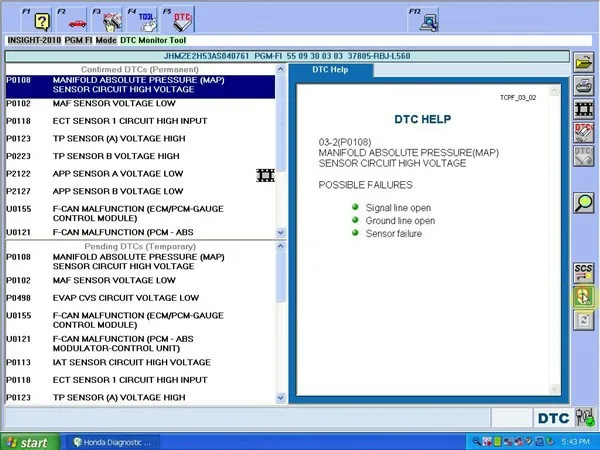Click the printer icon on right sidebar
Image resolution: width=600 pixels, height=450 pixels.
click(x=584, y=86)
